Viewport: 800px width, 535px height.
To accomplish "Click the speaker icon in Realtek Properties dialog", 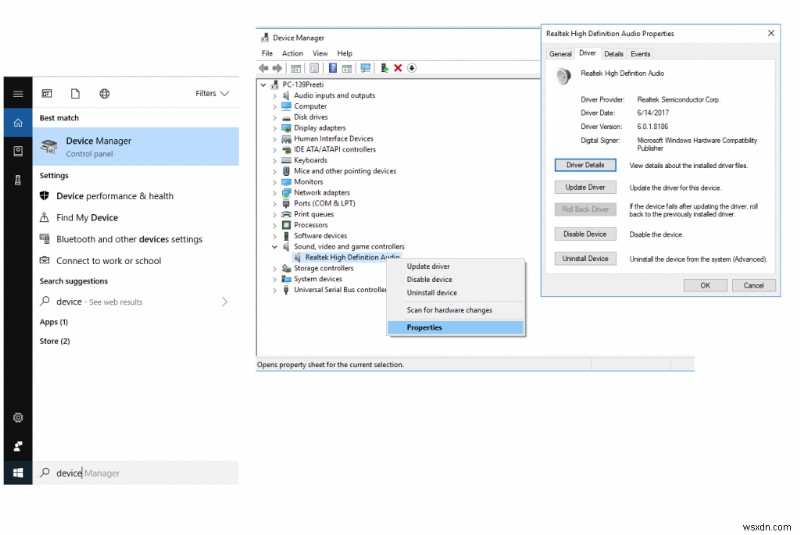I will coord(563,77).
